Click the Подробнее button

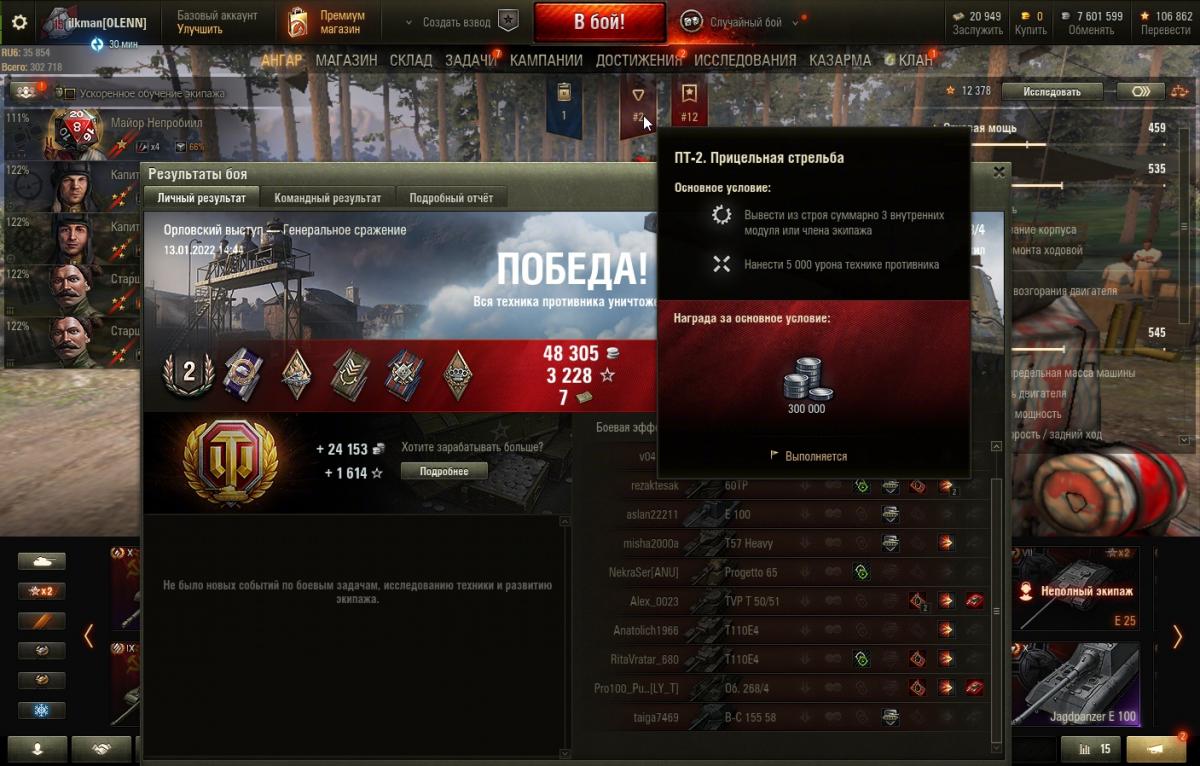[x=444, y=471]
